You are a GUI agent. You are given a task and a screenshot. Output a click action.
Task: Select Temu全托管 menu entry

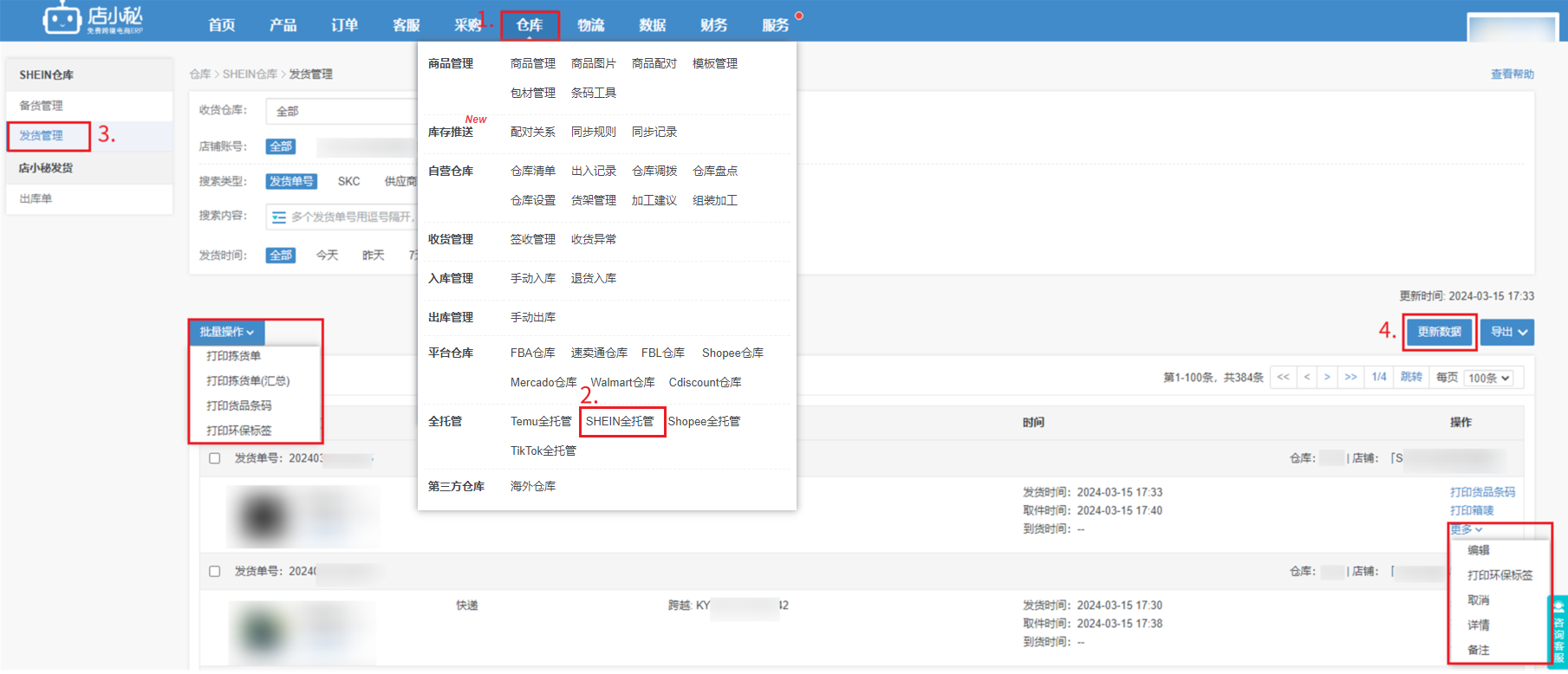click(541, 421)
